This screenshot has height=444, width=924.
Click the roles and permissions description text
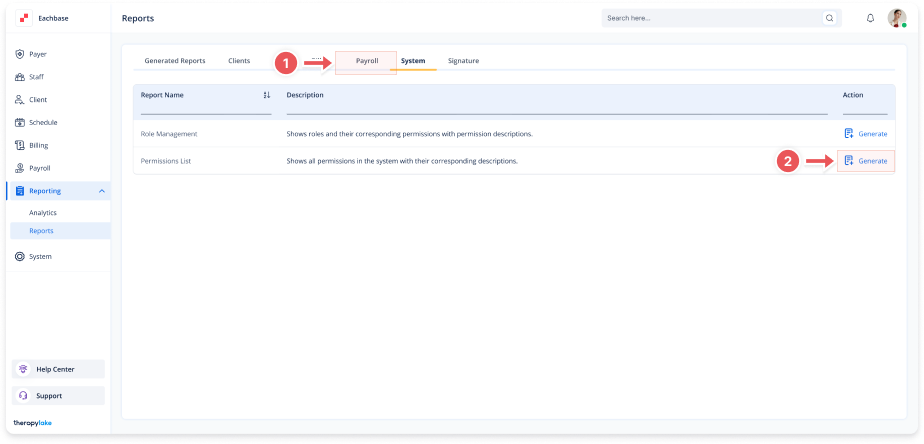pyautogui.click(x=410, y=134)
